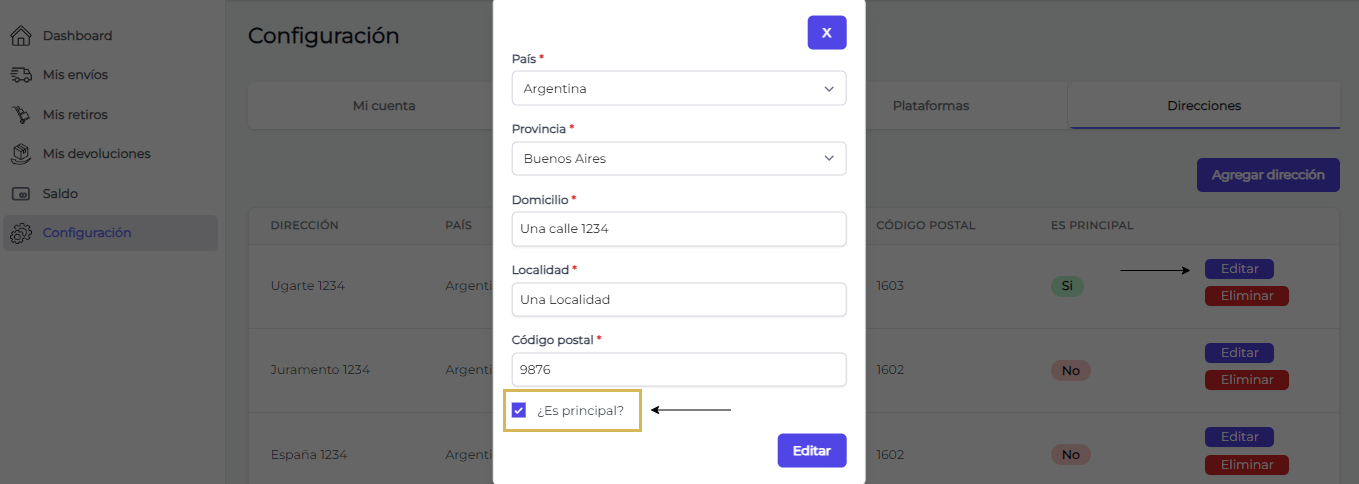
Task: Close the dialog with the X button
Action: tap(827, 32)
